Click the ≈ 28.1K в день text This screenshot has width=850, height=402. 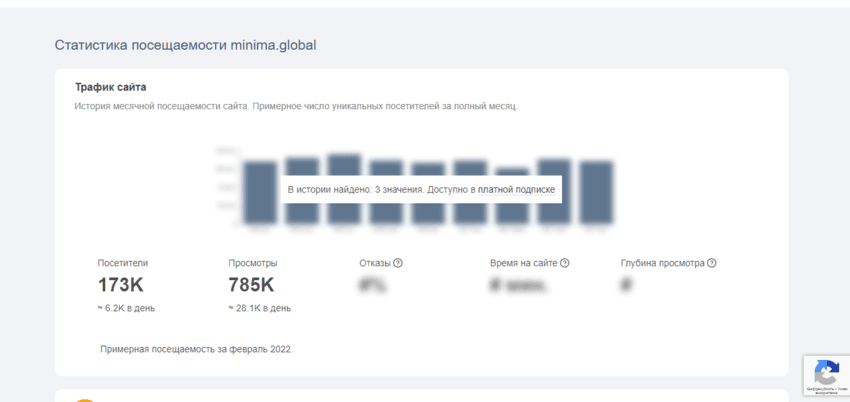click(x=260, y=308)
